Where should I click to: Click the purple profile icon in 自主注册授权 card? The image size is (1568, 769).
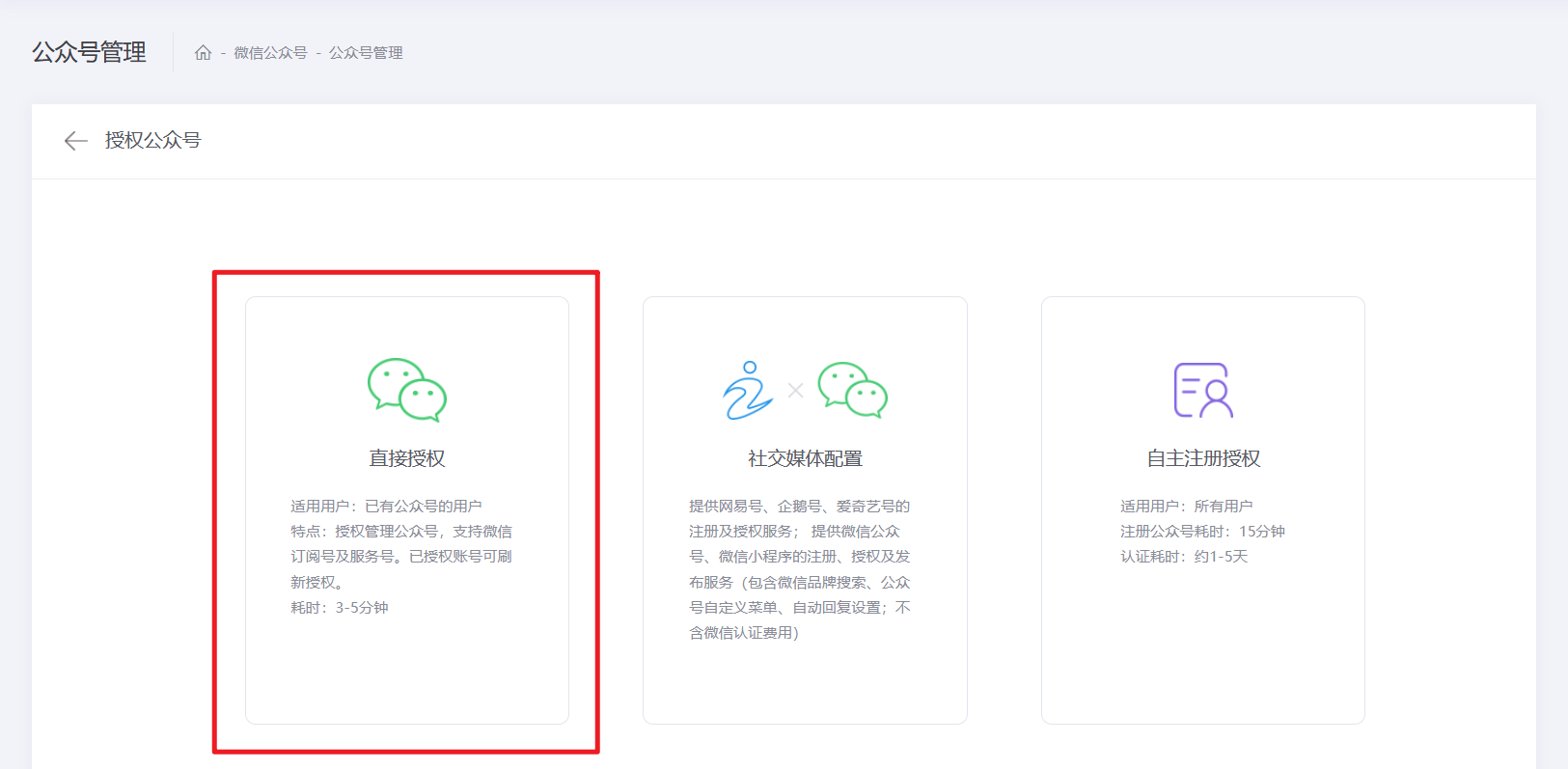coord(1203,390)
